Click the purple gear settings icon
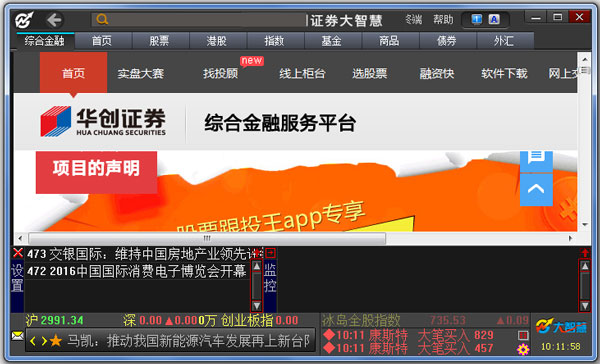 523,349
